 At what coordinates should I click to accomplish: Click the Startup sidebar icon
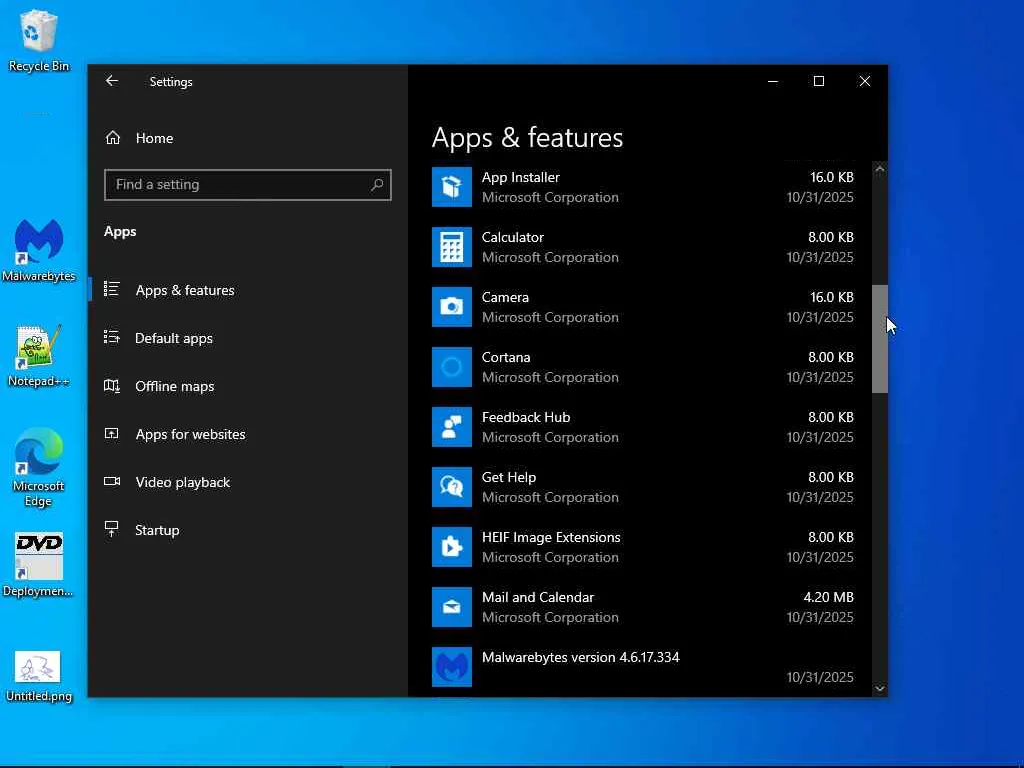click(x=112, y=529)
